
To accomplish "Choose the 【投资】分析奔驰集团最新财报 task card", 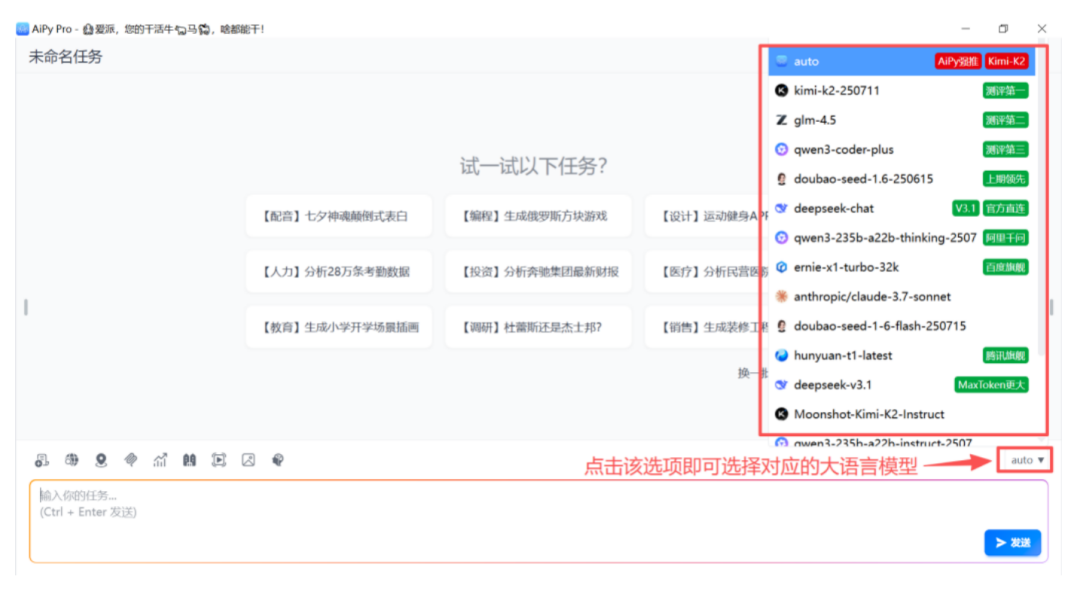I will click(538, 271).
